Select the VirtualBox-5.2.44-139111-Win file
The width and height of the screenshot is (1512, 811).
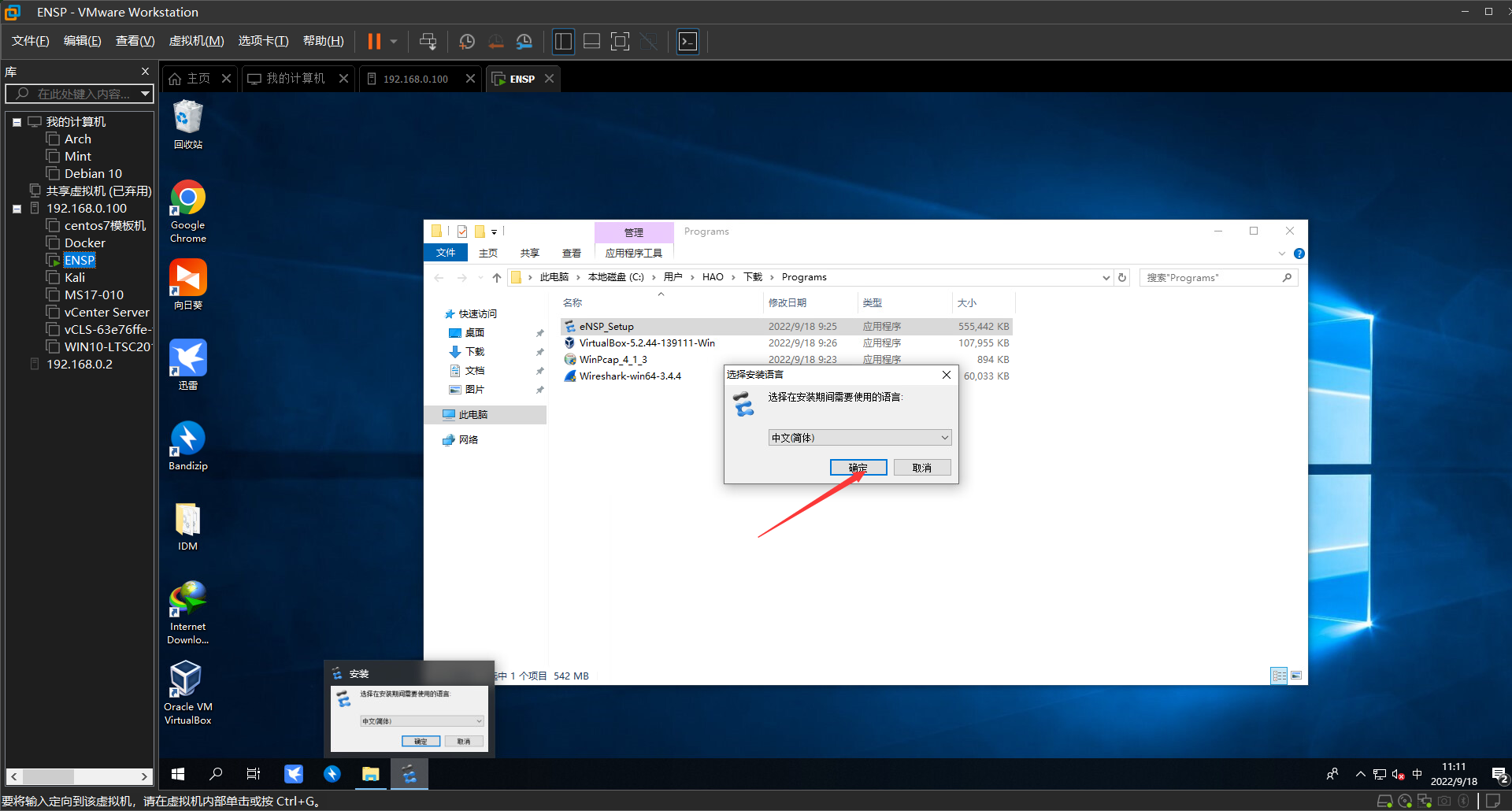pyautogui.click(x=647, y=343)
